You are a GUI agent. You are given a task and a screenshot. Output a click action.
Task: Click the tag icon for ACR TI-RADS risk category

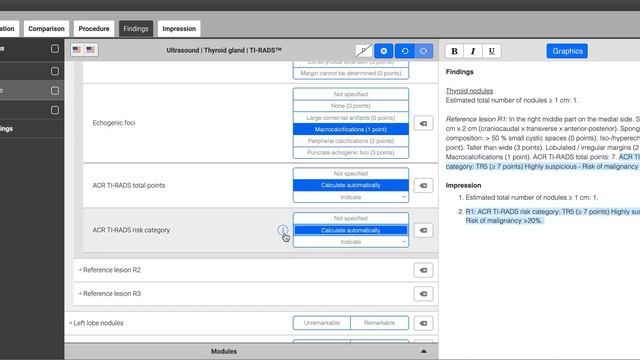click(x=423, y=230)
